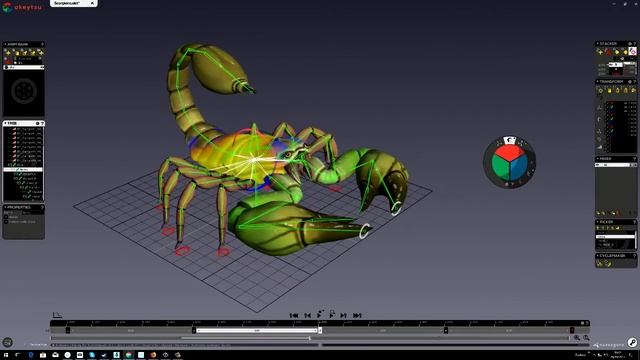Play the animation
Viewport: 640px width, 360px height.
coord(320,315)
